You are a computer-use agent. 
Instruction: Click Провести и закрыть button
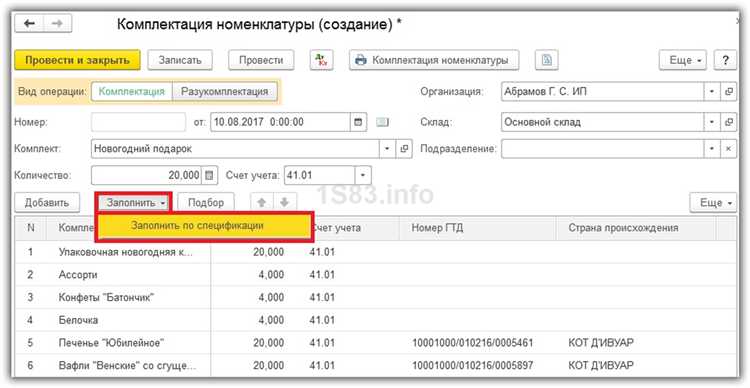(77, 60)
